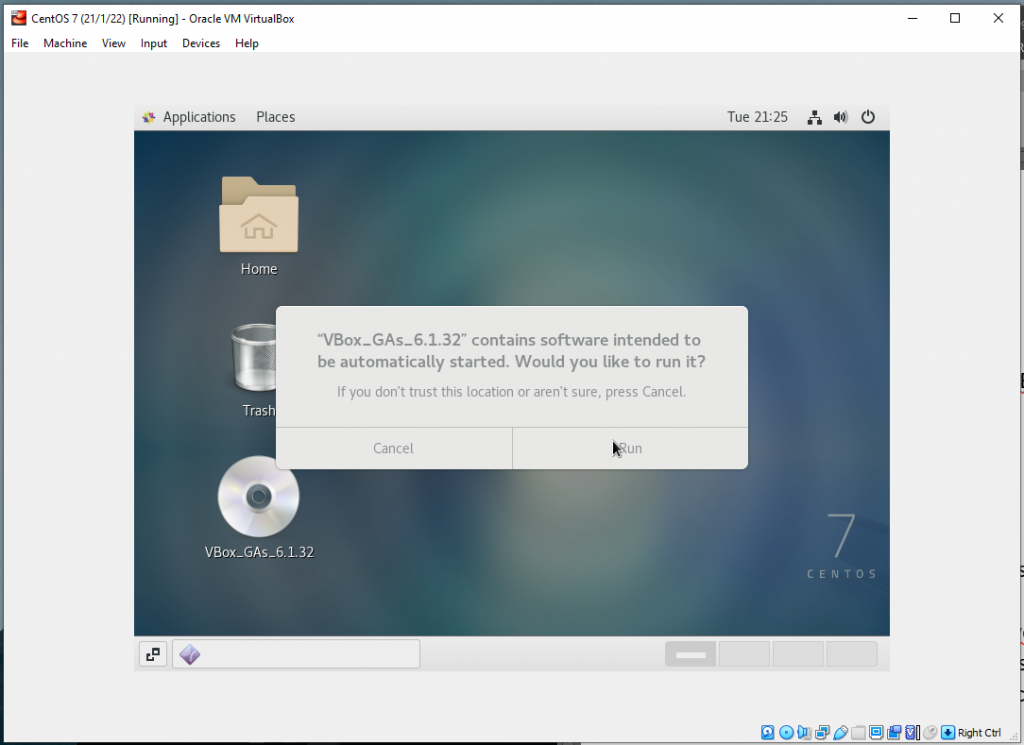
Task: Switch to the first workspace in the switcher
Action: pyautogui.click(x=690, y=654)
